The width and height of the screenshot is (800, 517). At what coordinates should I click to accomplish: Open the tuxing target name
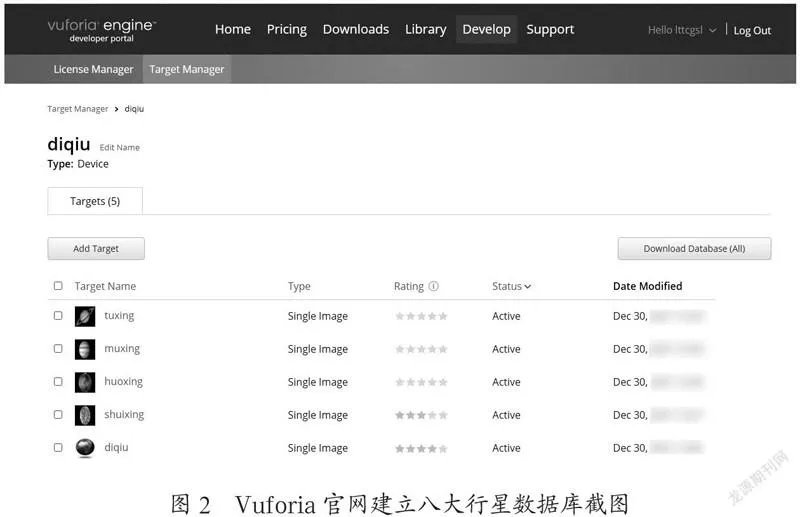tap(119, 315)
